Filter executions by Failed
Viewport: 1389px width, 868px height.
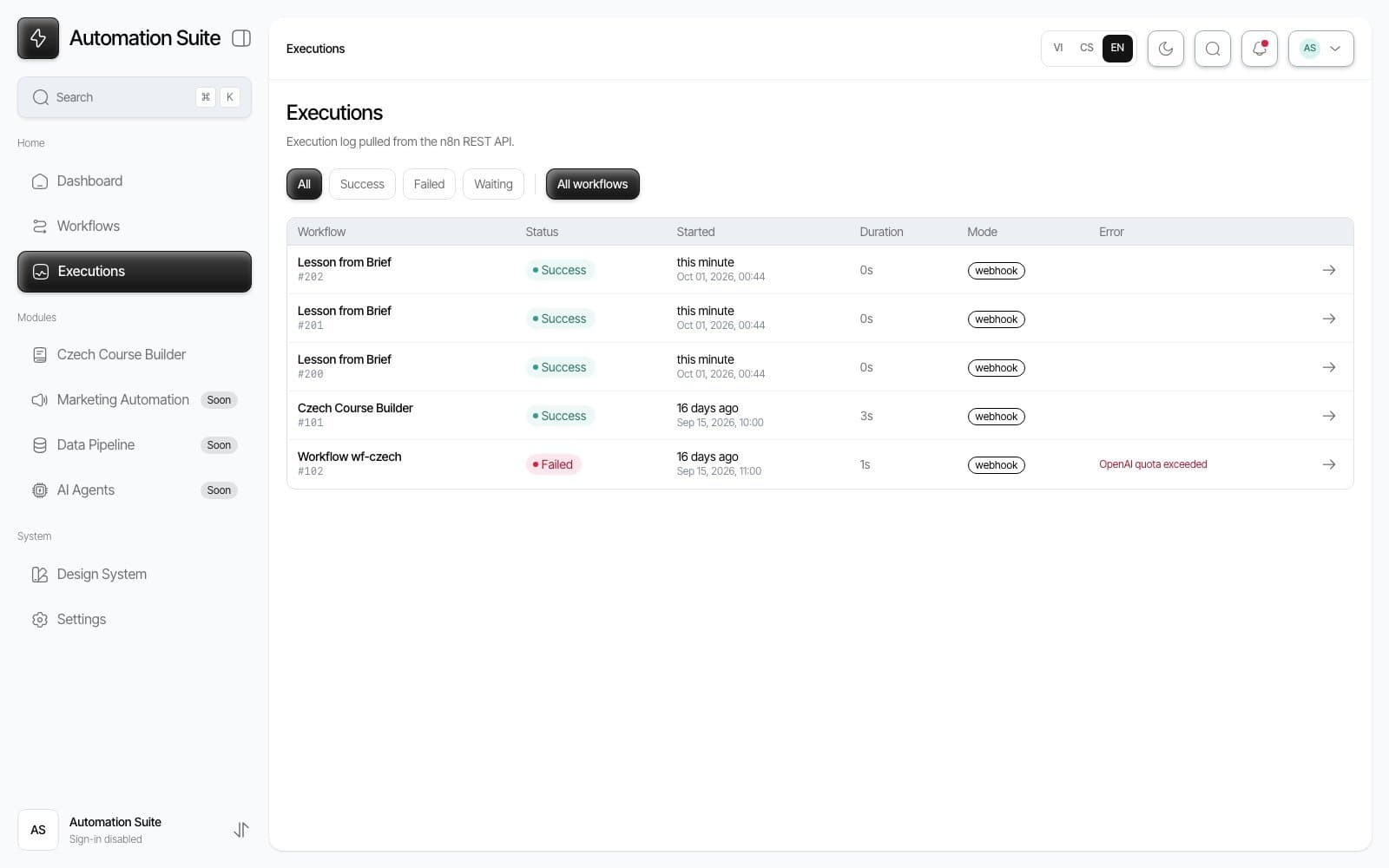pos(429,184)
